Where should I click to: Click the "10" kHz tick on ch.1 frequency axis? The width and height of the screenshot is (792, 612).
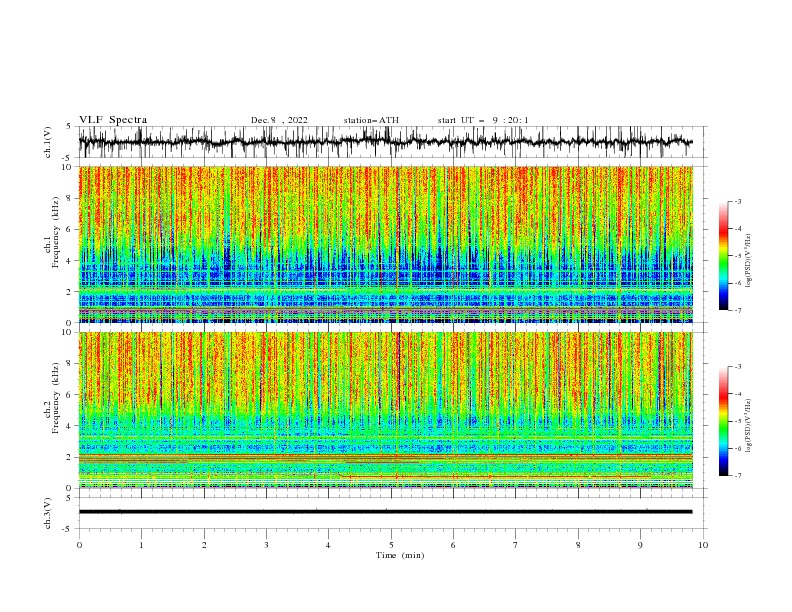point(67,167)
